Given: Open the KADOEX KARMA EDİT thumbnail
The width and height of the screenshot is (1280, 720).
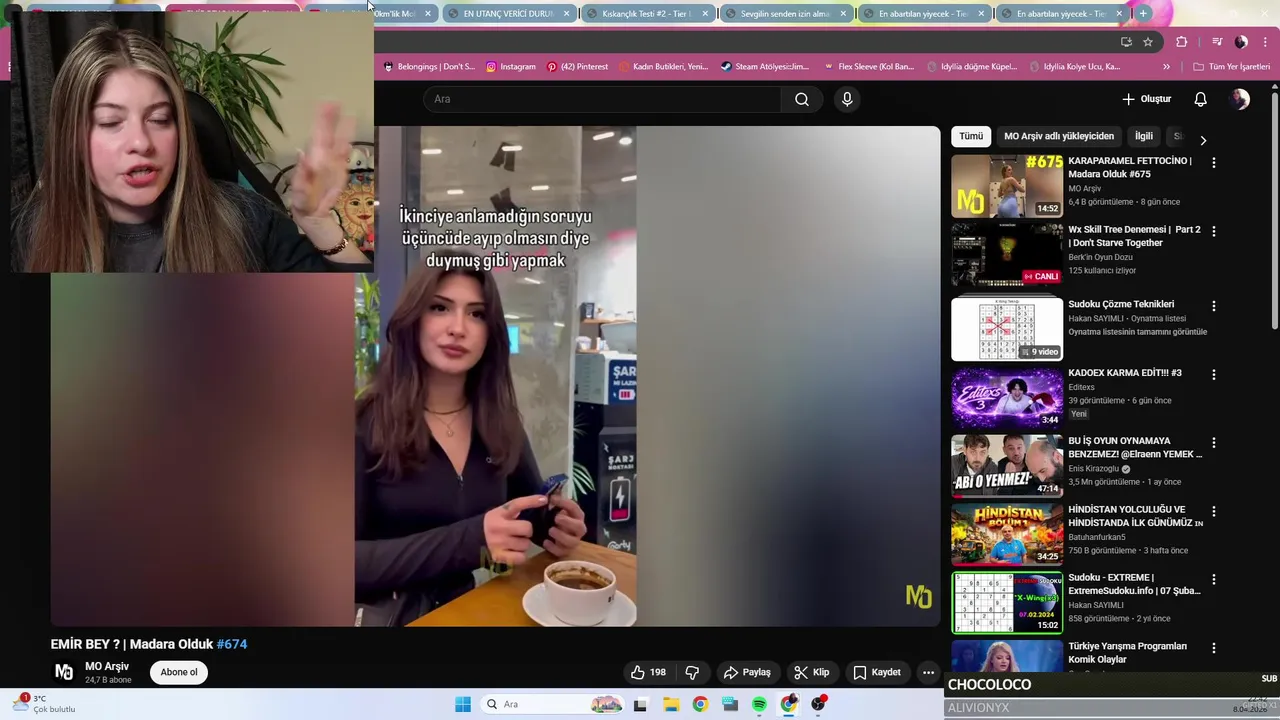Looking at the screenshot, I should click(1007, 398).
